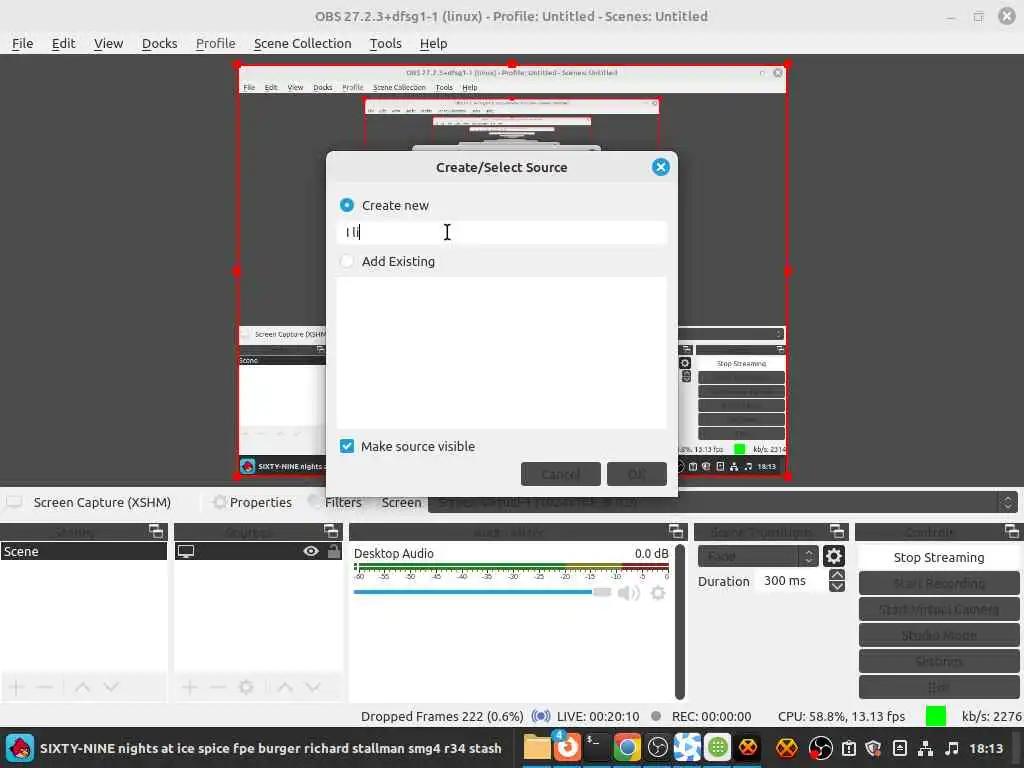The height and width of the screenshot is (768, 1024).
Task: Uncheck Make source visible checkbox
Action: pos(347,446)
